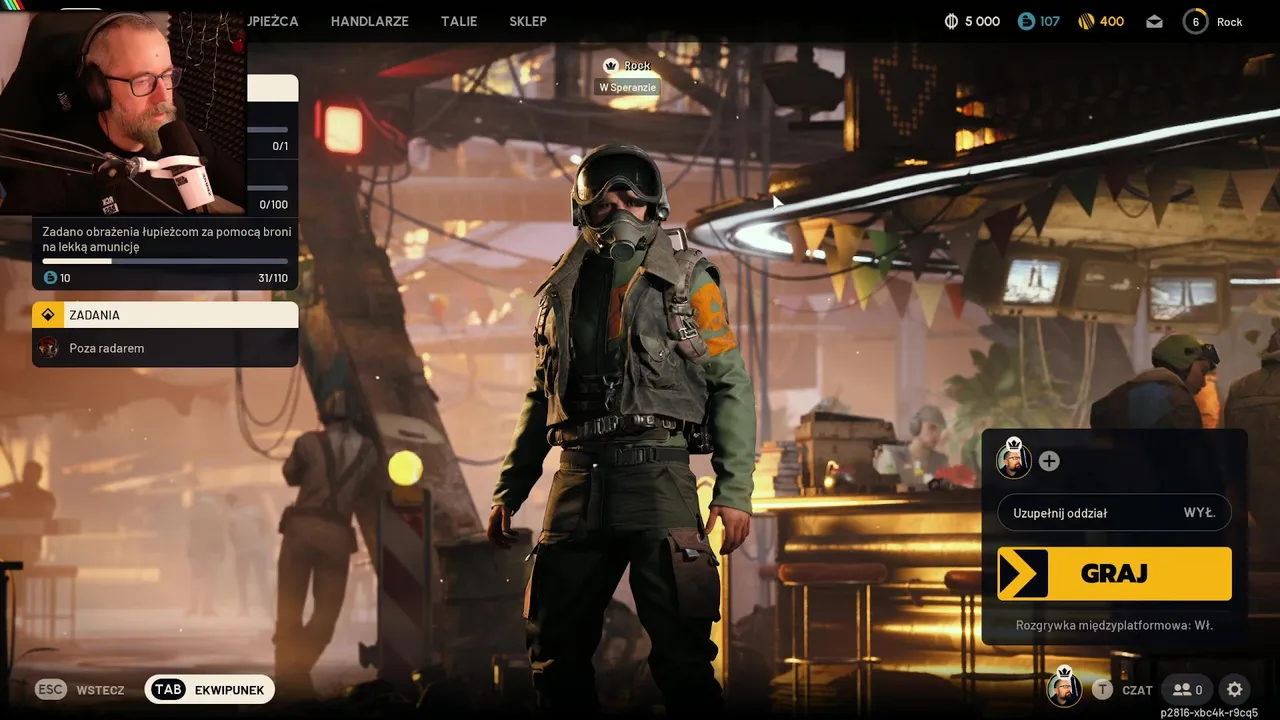Click the crown icon above character
This screenshot has height=720, width=1280.
[611, 65]
